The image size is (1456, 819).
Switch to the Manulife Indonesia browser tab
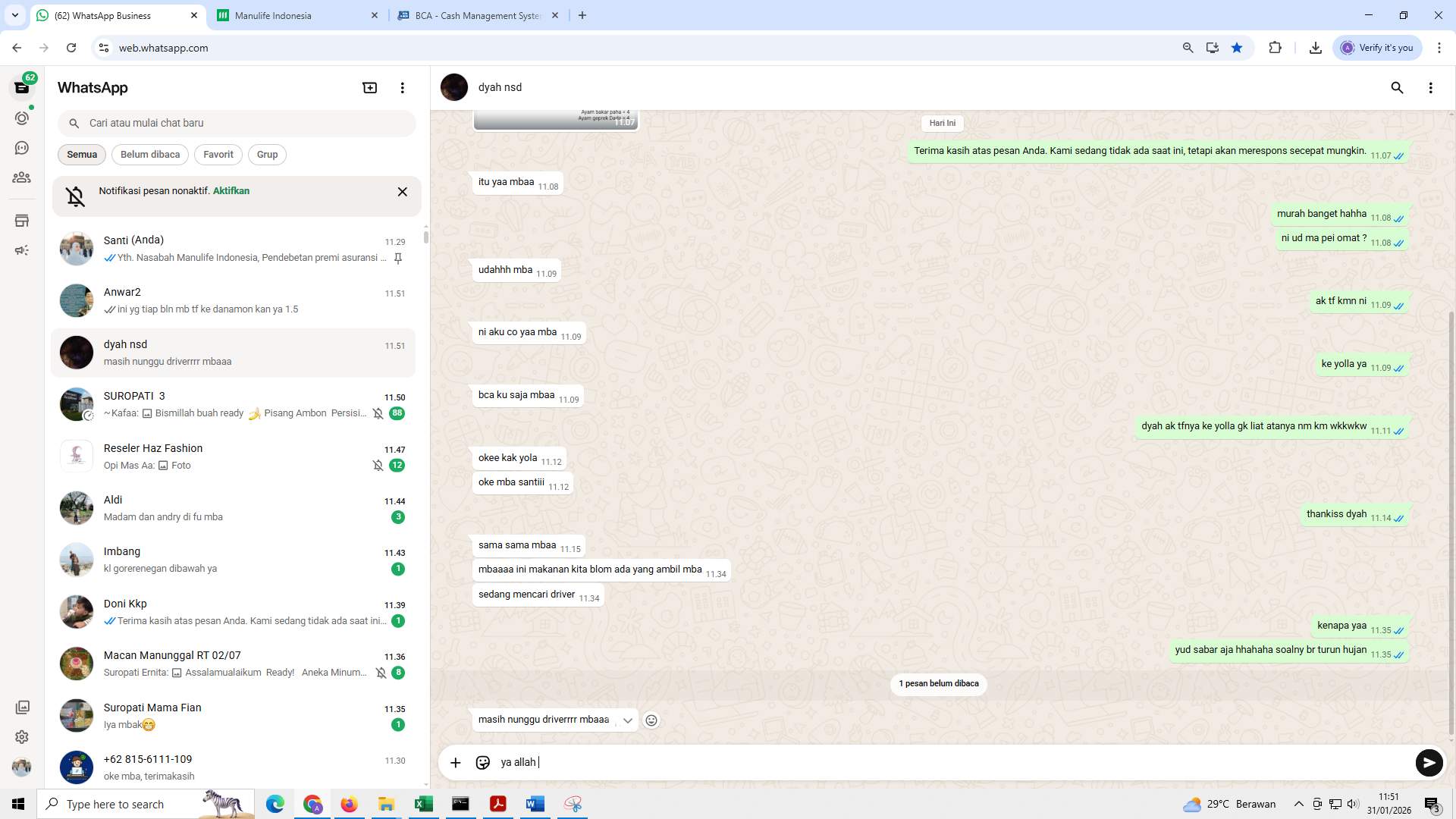click(273, 15)
